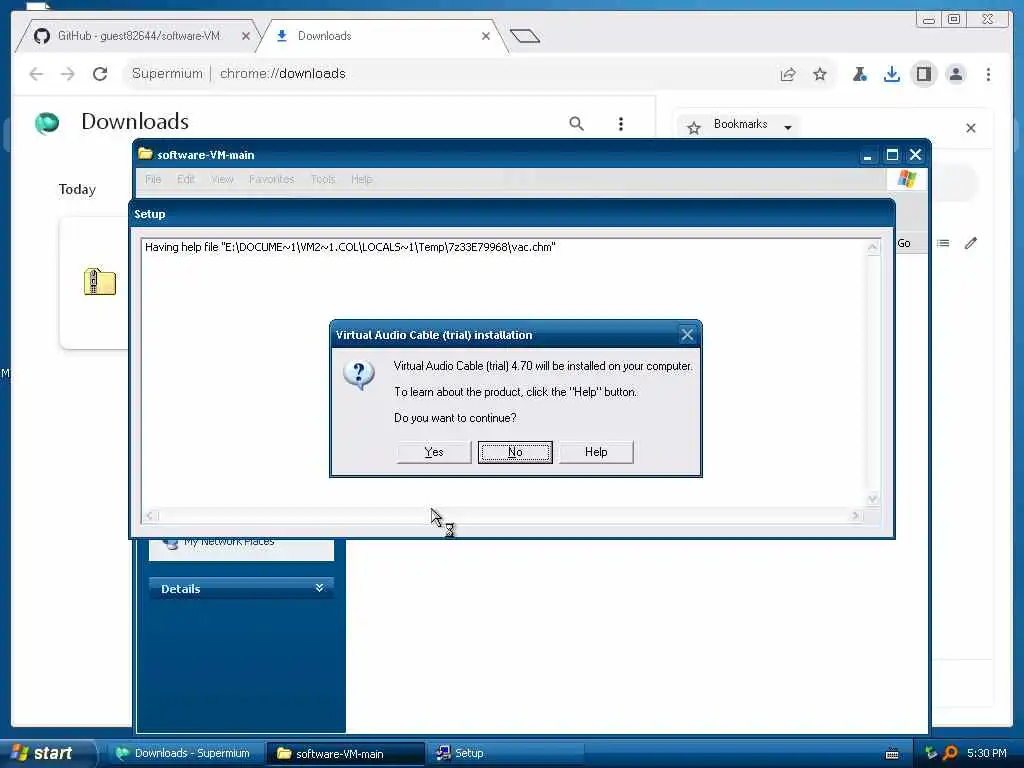Click the Windows flag logo in Explorer
This screenshot has width=1024, height=768.
tap(906, 178)
